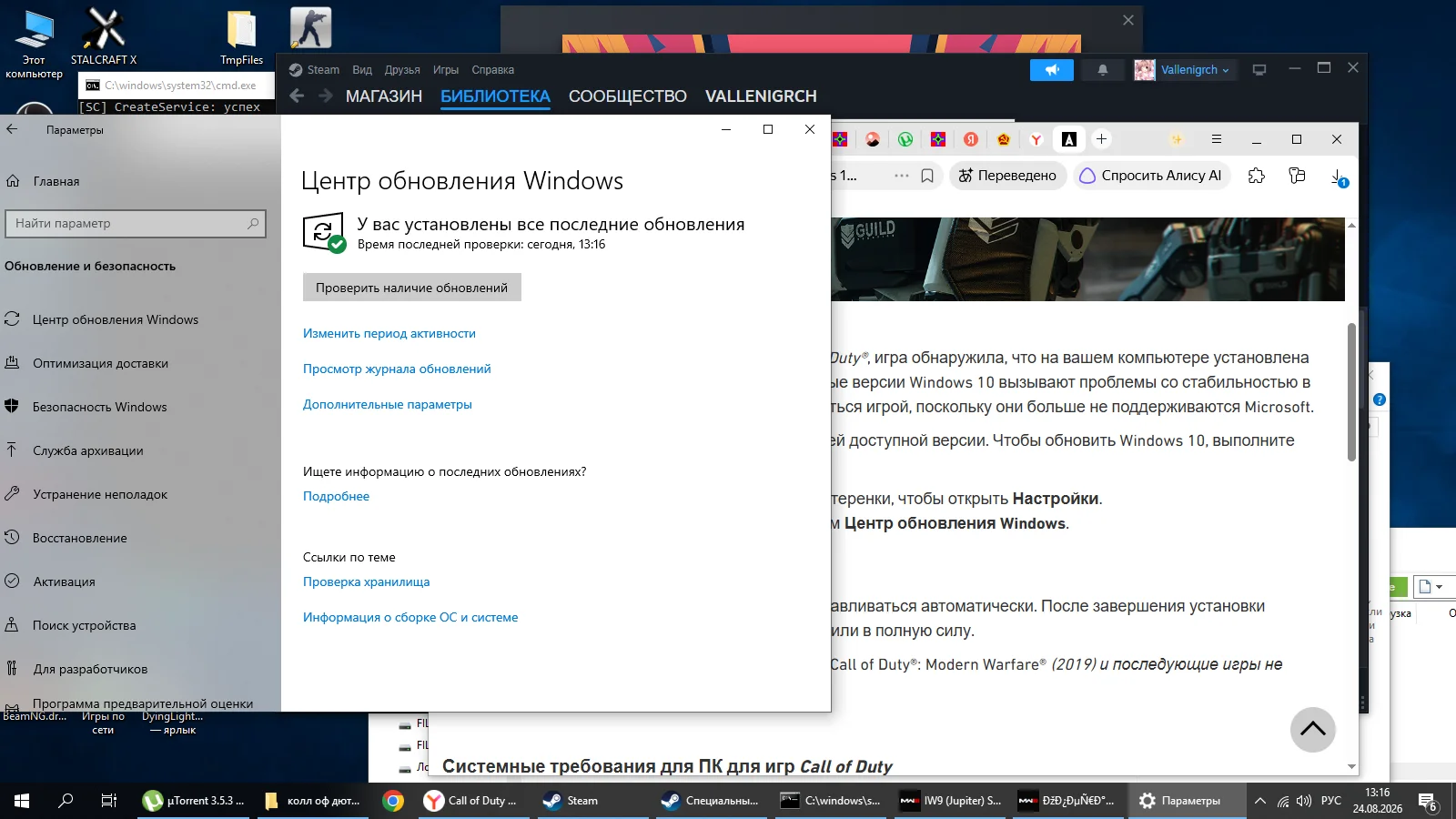This screenshot has width=1456, height=819.
Task: Click the network icon in system tray
Action: click(x=1282, y=801)
